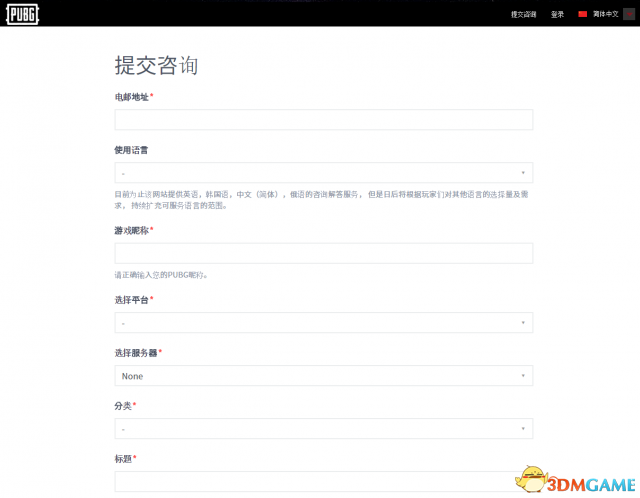Click the 使用语言 field label
Image resolution: width=640 pixels, height=498 pixels.
point(131,150)
